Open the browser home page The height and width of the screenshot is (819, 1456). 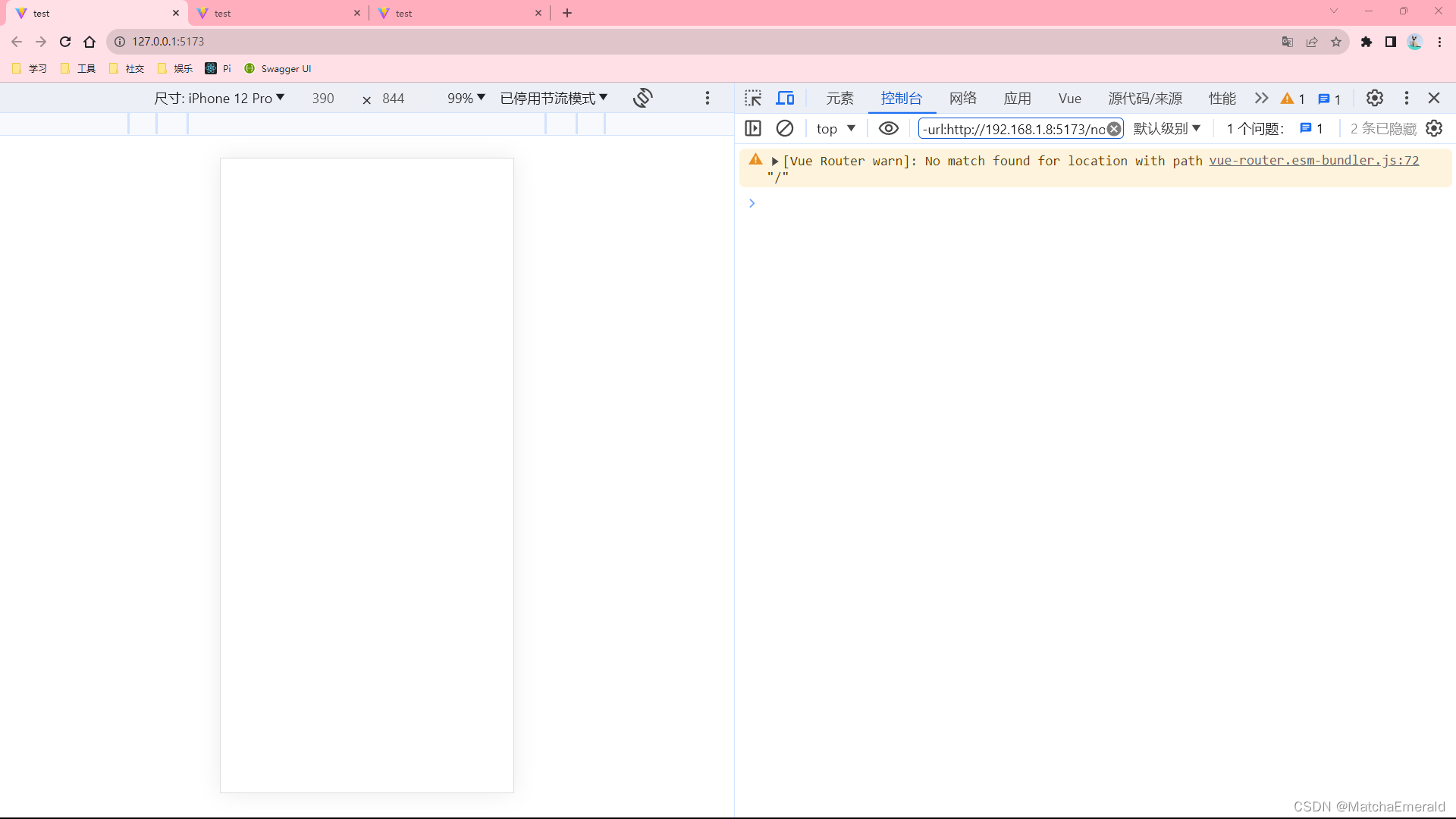click(x=89, y=42)
